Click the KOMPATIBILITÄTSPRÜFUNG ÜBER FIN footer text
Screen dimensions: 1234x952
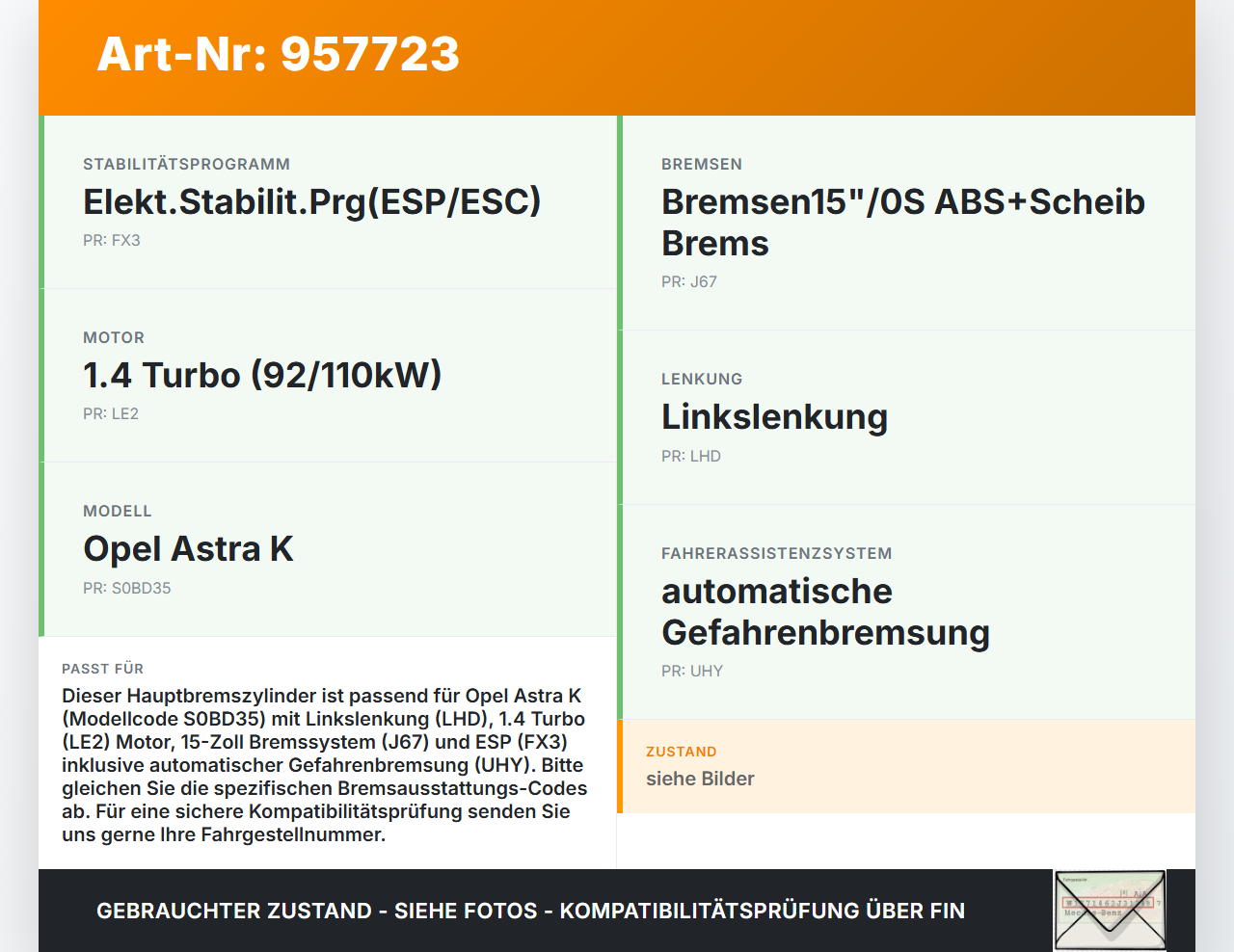766,910
